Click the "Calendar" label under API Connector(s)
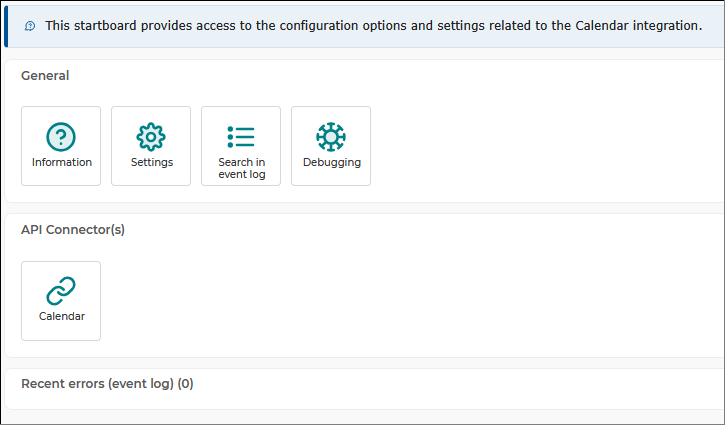The height and width of the screenshot is (425, 725). (61, 316)
